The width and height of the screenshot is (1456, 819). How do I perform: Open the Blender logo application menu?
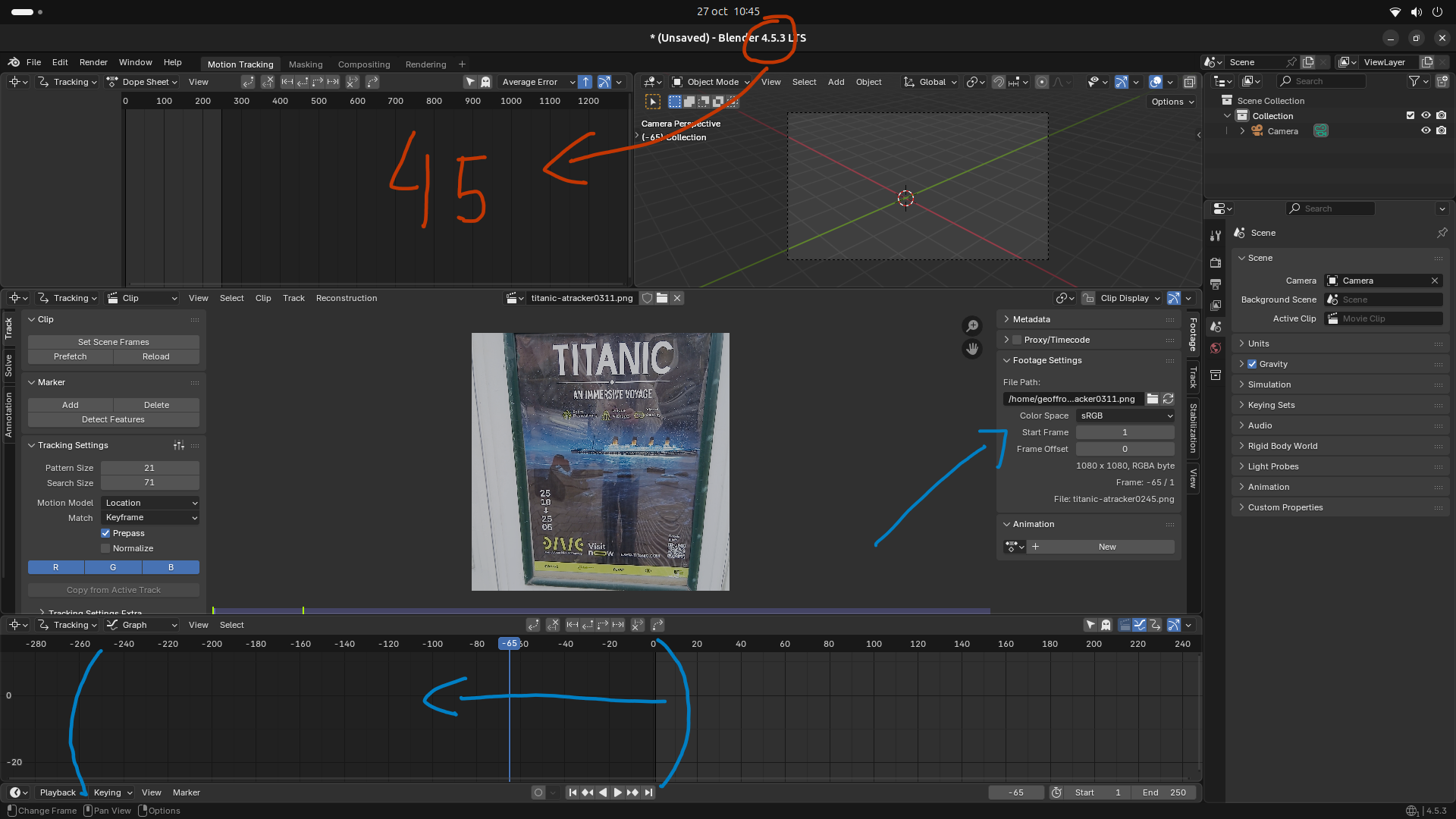point(14,62)
